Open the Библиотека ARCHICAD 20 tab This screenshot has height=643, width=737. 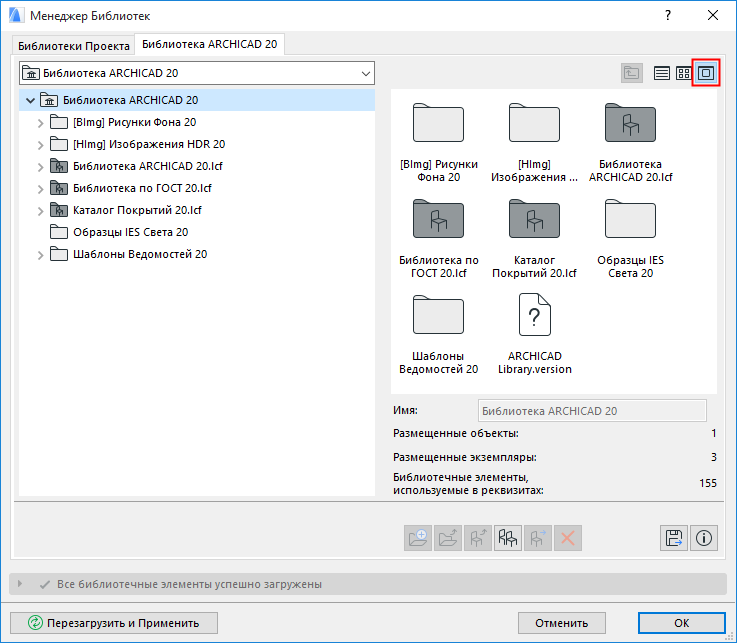click(x=210, y=44)
